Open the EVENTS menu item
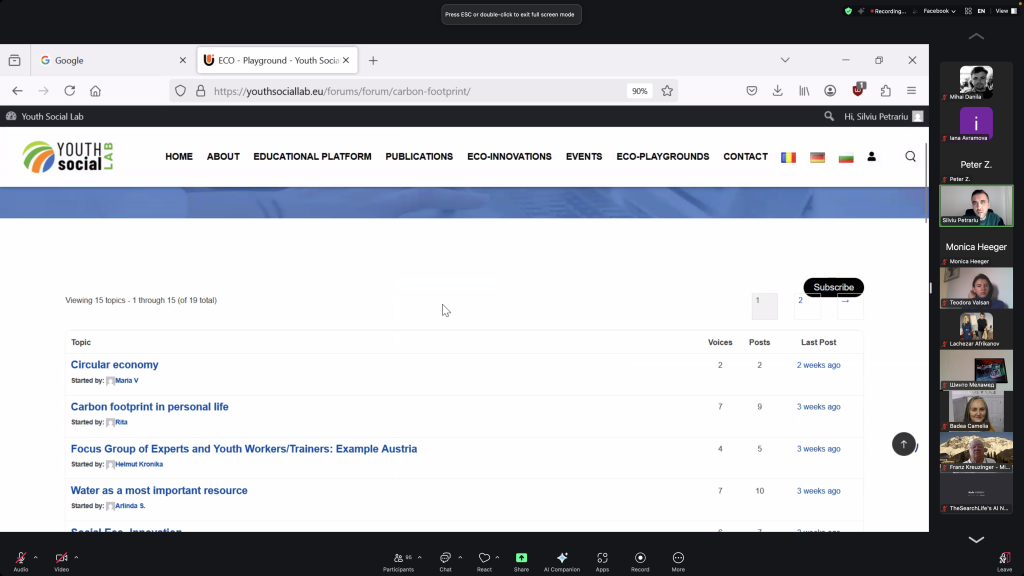This screenshot has height=576, width=1024. (x=584, y=157)
